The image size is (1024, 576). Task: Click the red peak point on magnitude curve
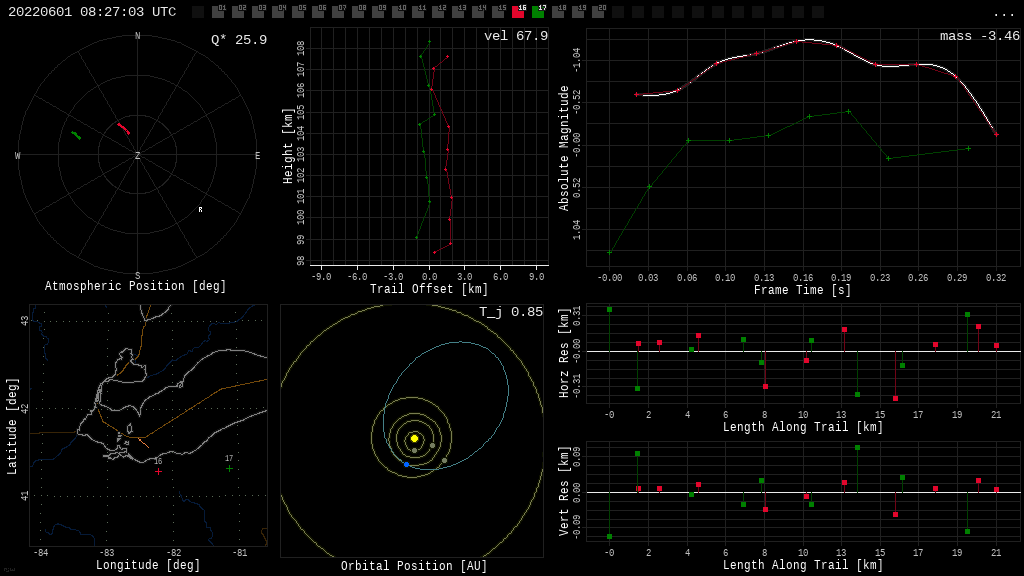pos(797,41)
